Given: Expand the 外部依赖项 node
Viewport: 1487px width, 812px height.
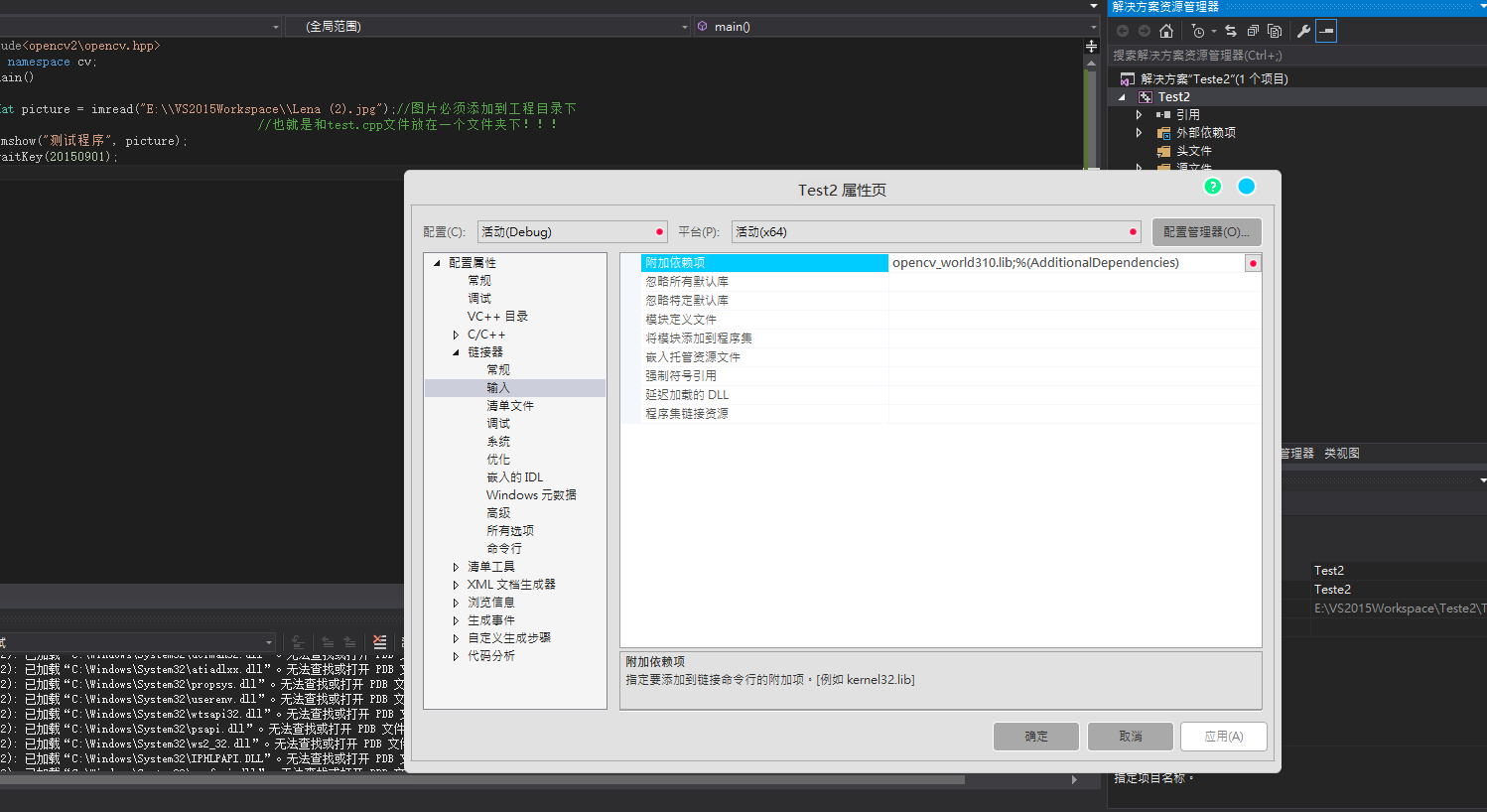Looking at the screenshot, I should click(x=1140, y=133).
